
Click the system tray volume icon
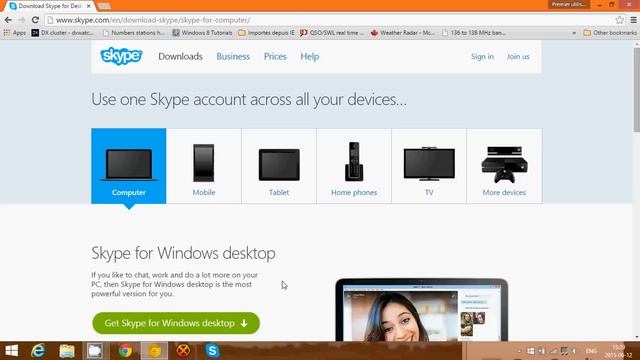(574, 351)
